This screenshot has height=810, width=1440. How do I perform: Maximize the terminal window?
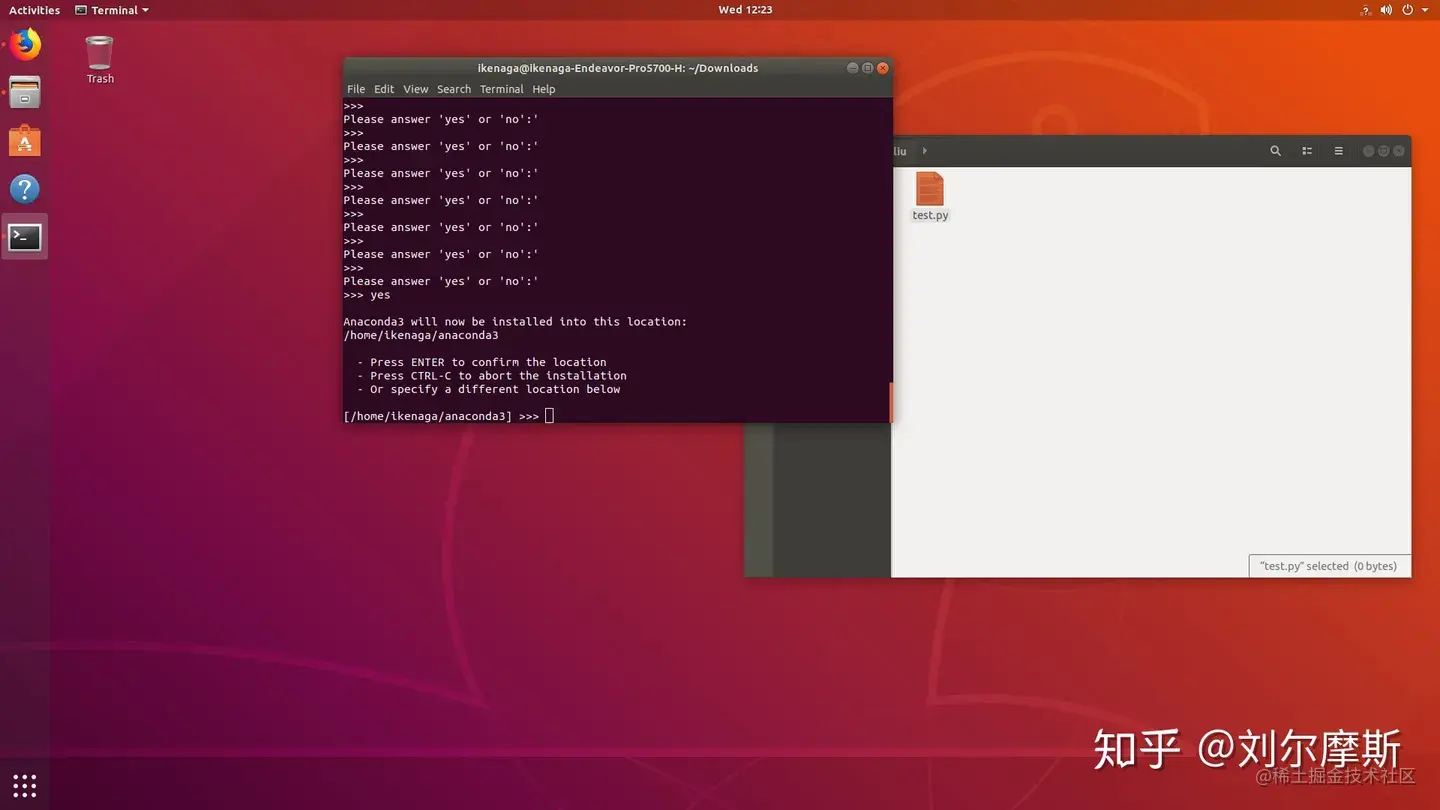tap(868, 68)
